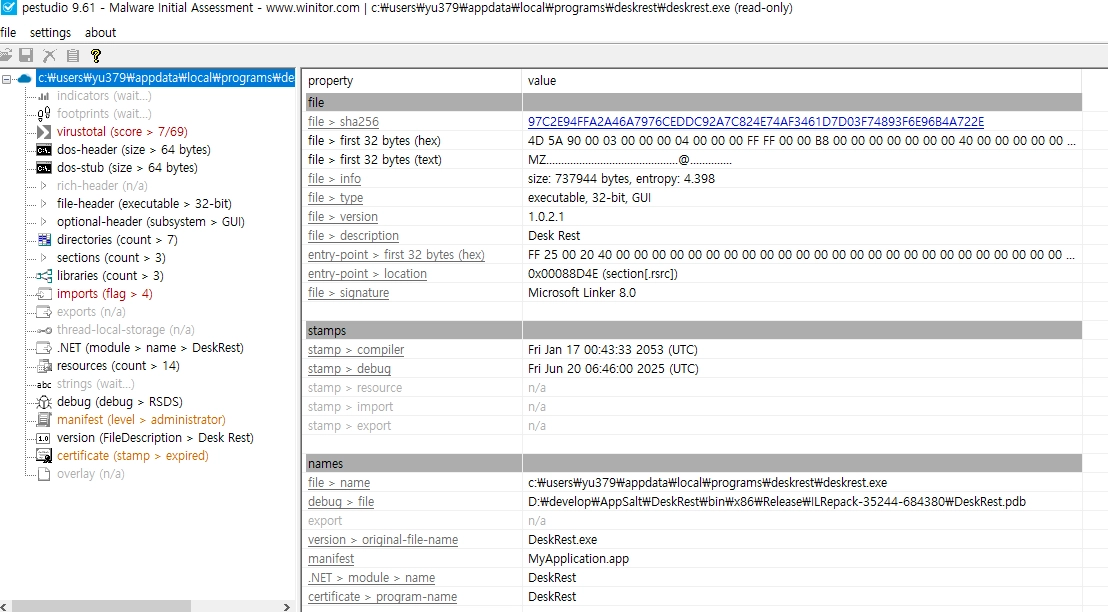Screen dimensions: 1108x612
Task: Click the debug bug icon
Action: (44, 401)
